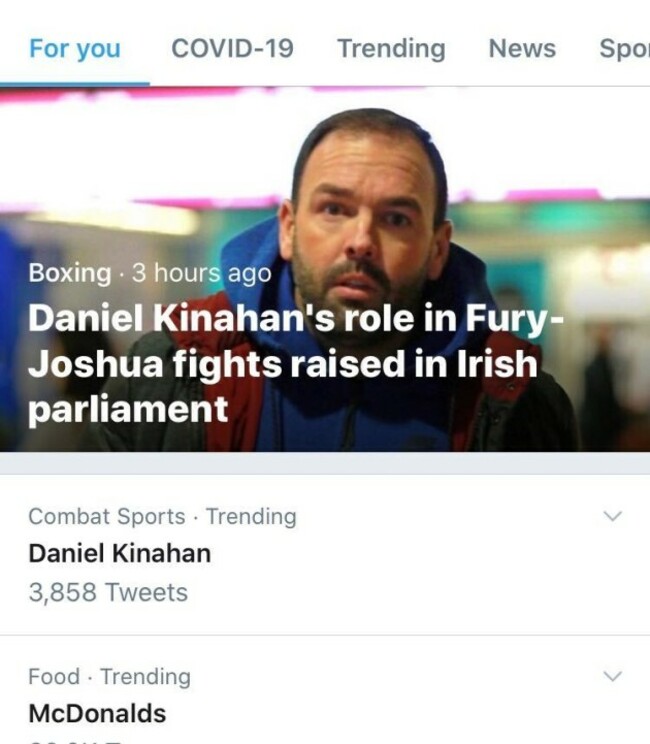650x744 pixels.
Task: Select the Food category label
Action: click(x=53, y=677)
